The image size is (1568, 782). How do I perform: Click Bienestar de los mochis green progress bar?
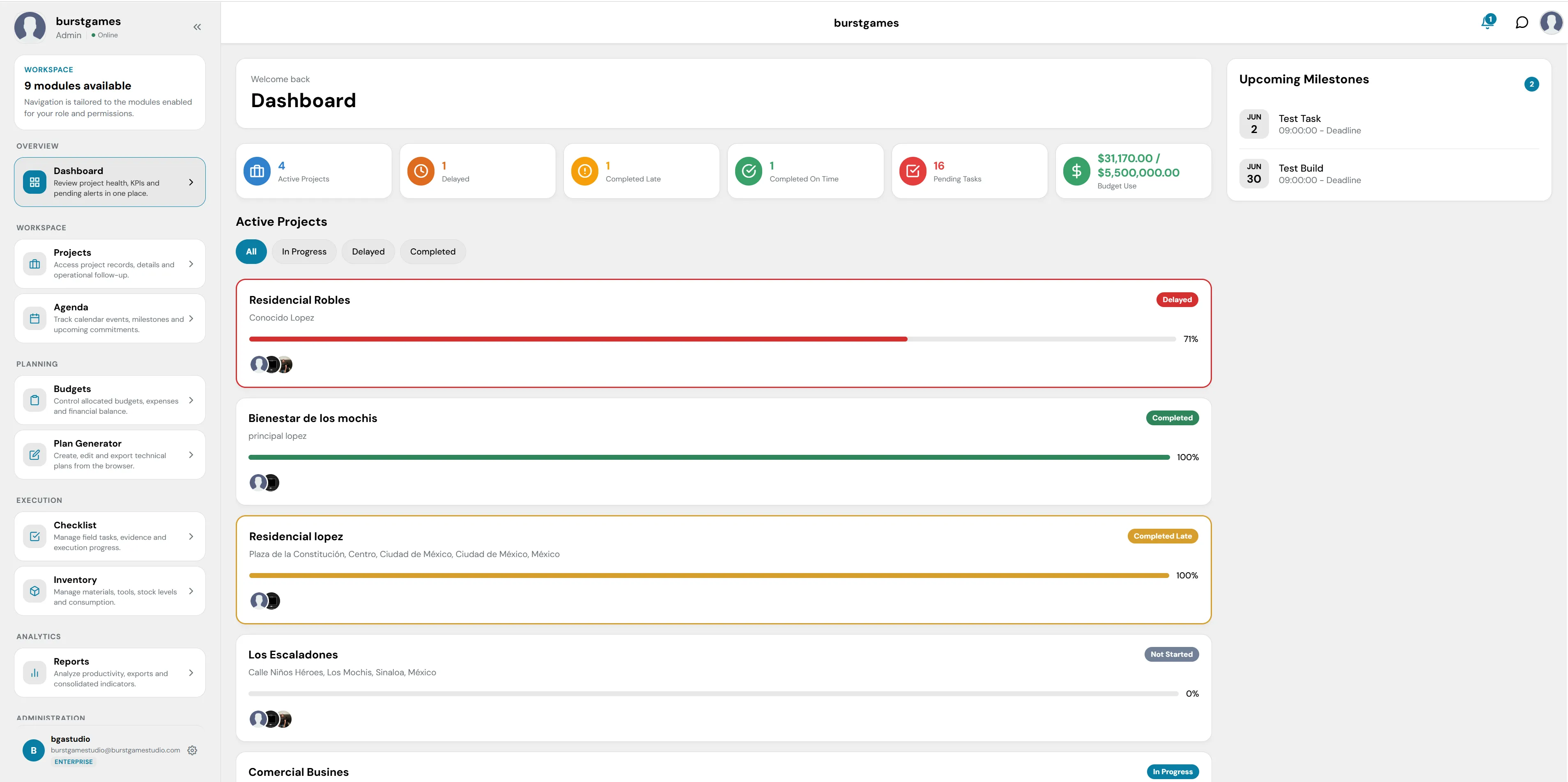(709, 457)
